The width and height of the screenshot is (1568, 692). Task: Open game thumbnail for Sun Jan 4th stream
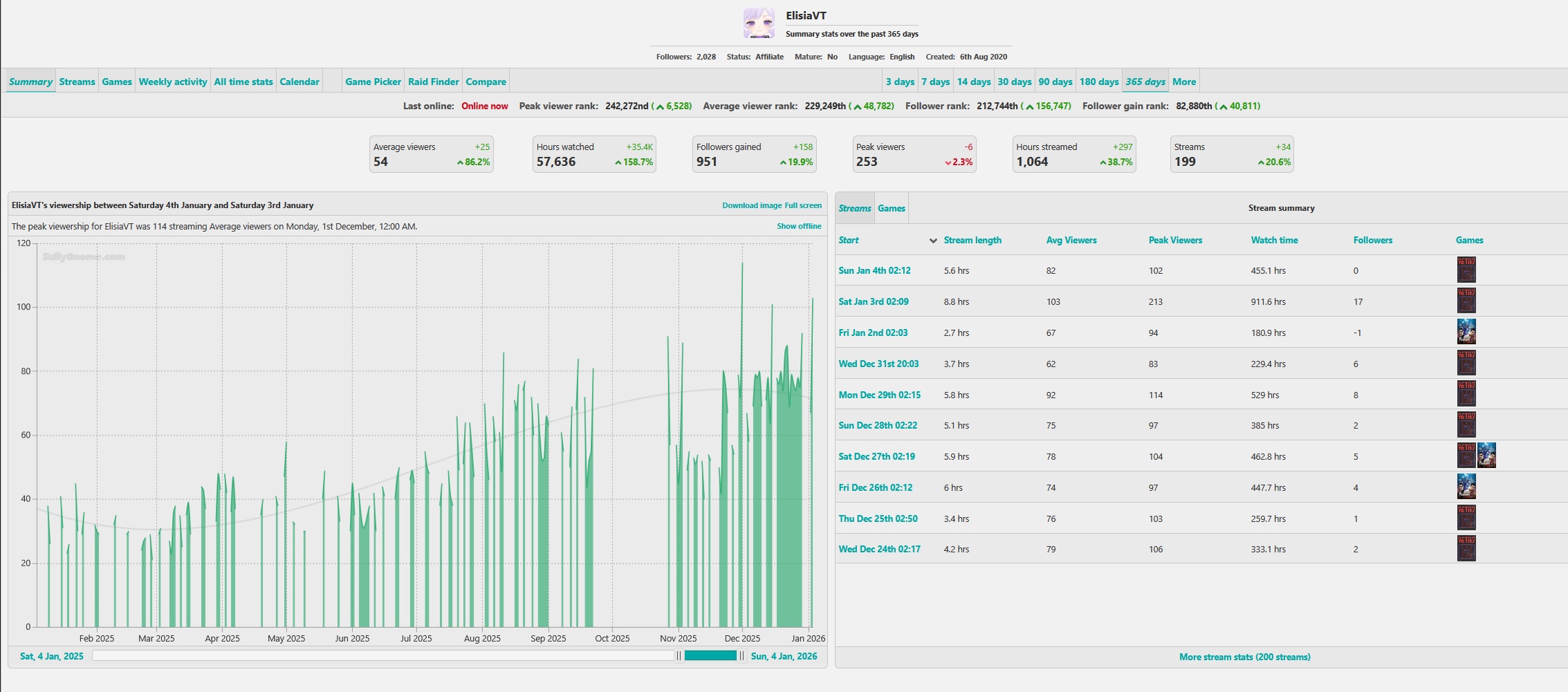pos(1466,270)
